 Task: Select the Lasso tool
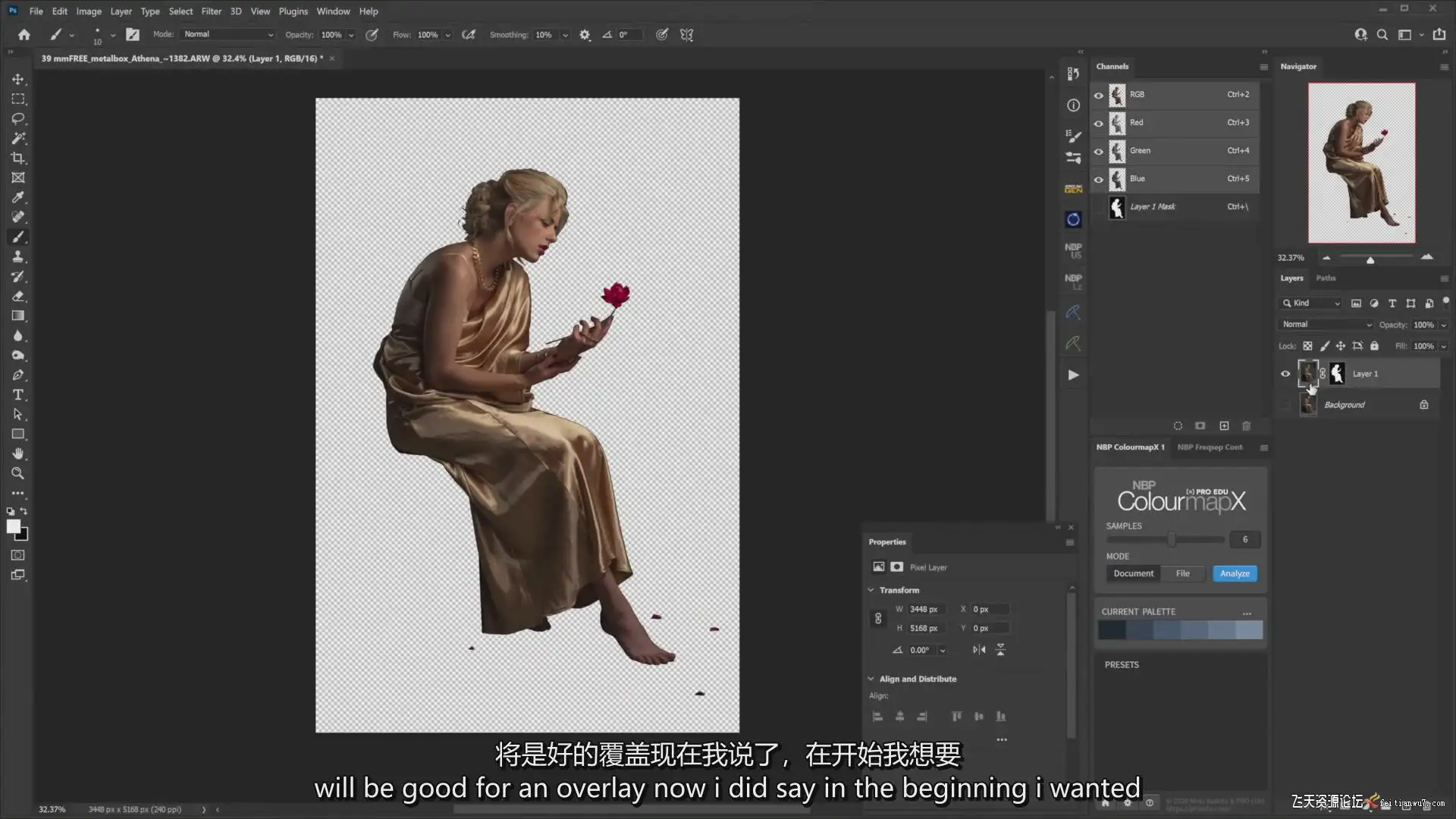18,119
